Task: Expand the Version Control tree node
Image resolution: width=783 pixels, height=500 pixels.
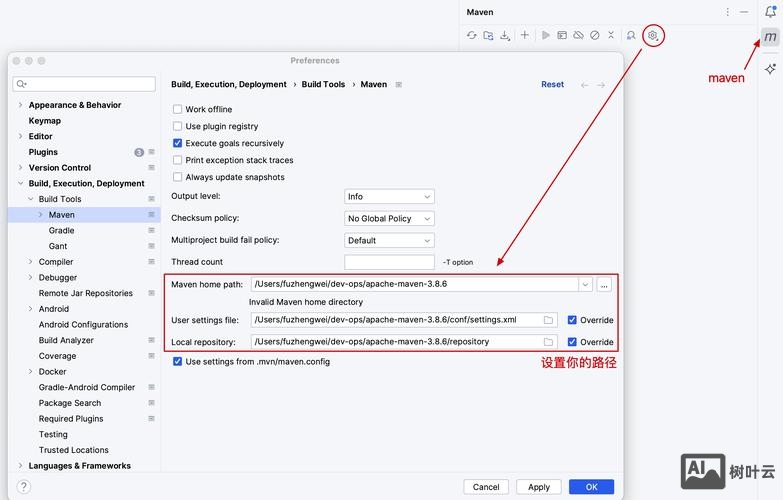Action: (20, 168)
